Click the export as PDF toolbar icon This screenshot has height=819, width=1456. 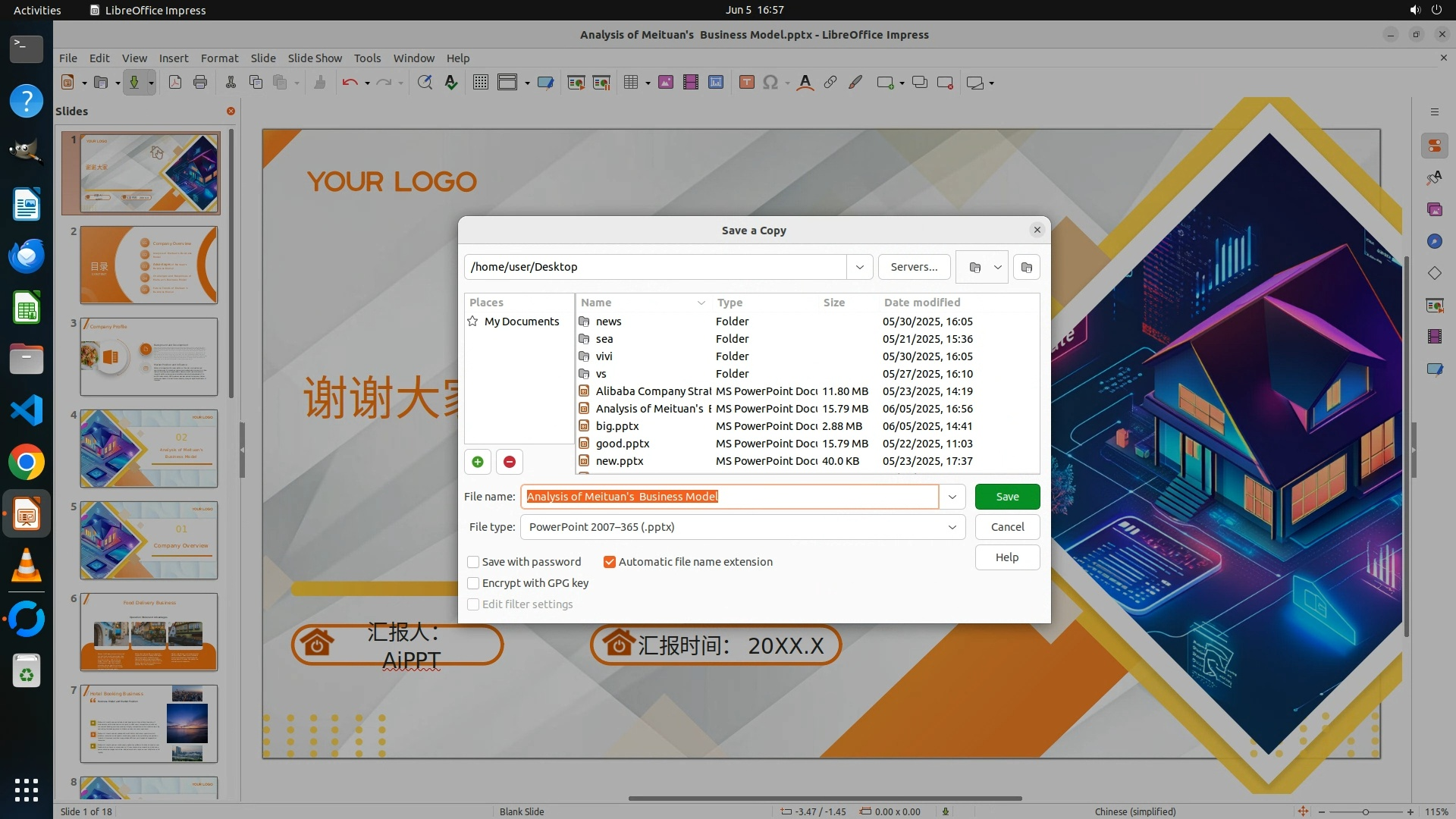click(175, 83)
